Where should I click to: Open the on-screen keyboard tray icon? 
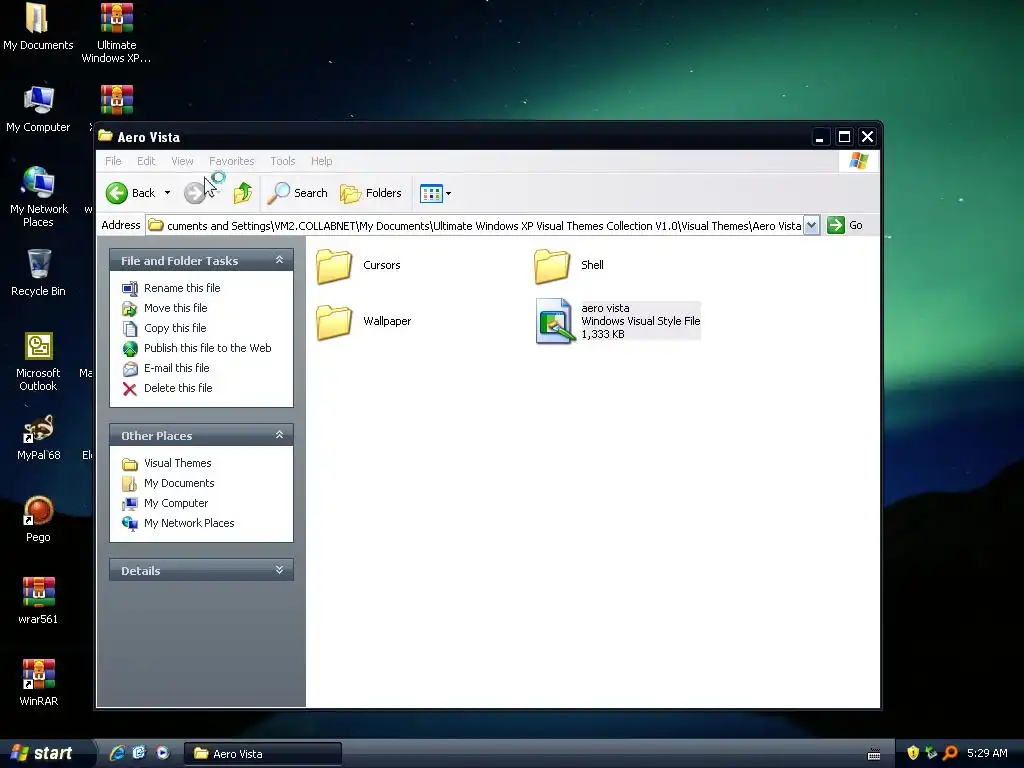pyautogui.click(x=874, y=754)
